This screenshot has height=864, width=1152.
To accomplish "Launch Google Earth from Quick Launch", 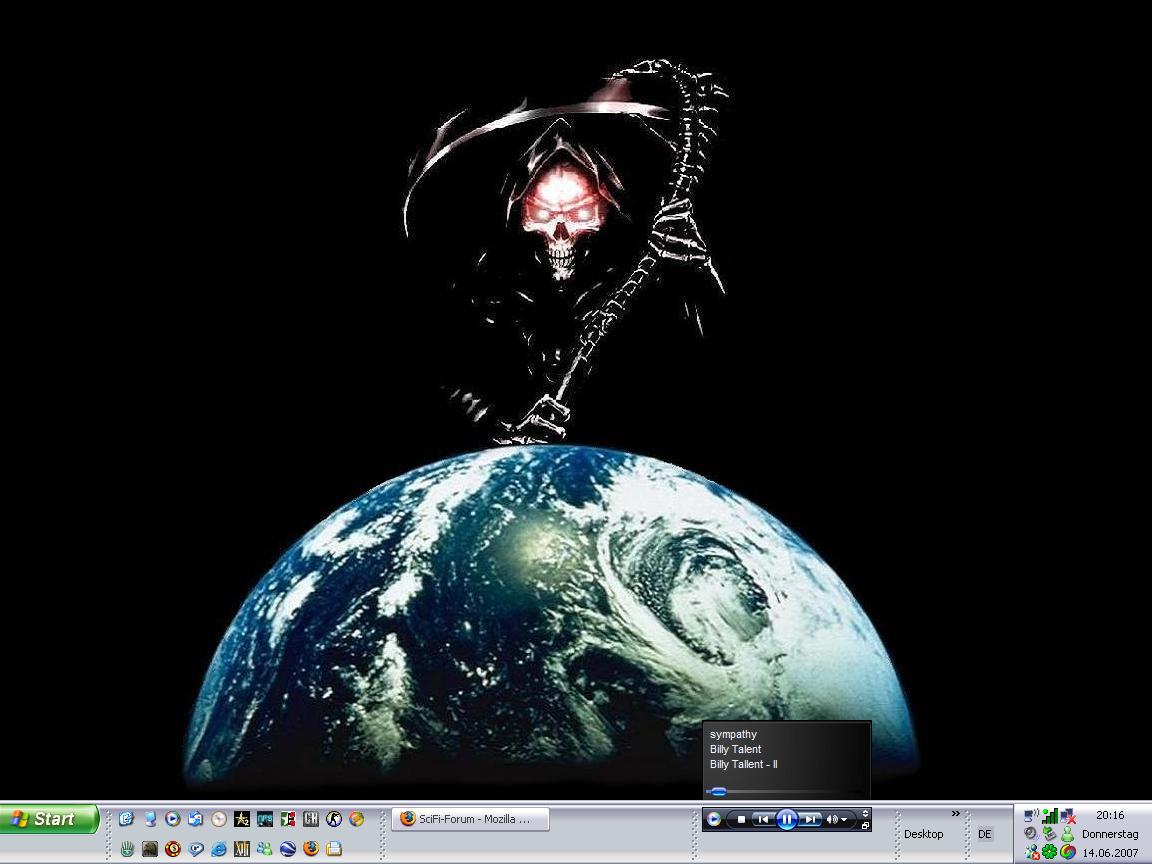I will (x=288, y=849).
